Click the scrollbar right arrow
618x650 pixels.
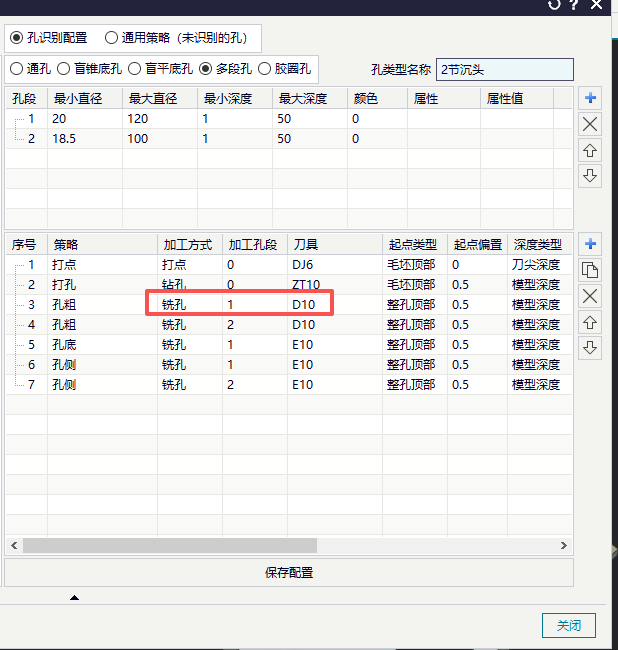tap(564, 546)
